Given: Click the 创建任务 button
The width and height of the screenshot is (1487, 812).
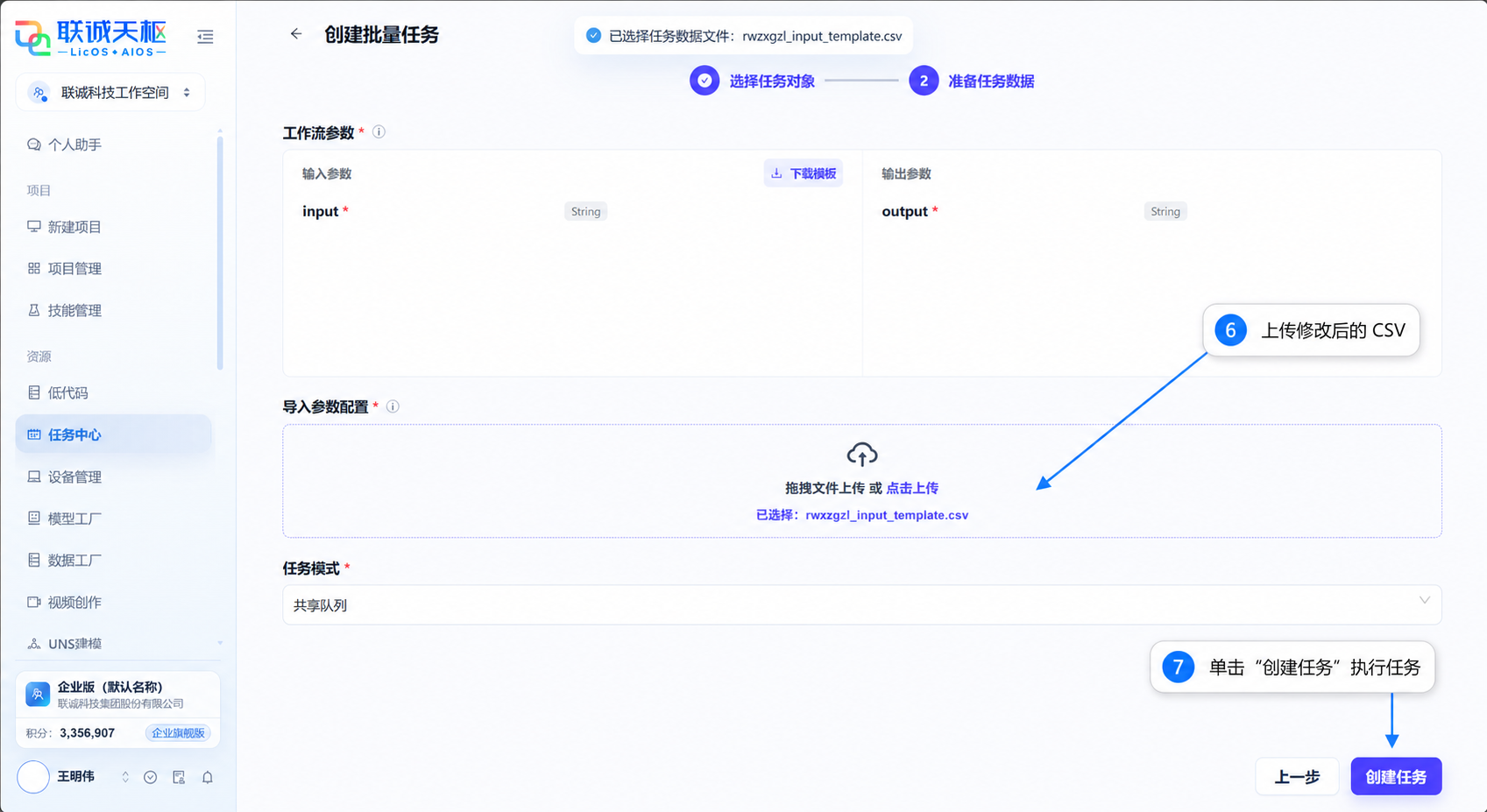Looking at the screenshot, I should (x=1396, y=777).
